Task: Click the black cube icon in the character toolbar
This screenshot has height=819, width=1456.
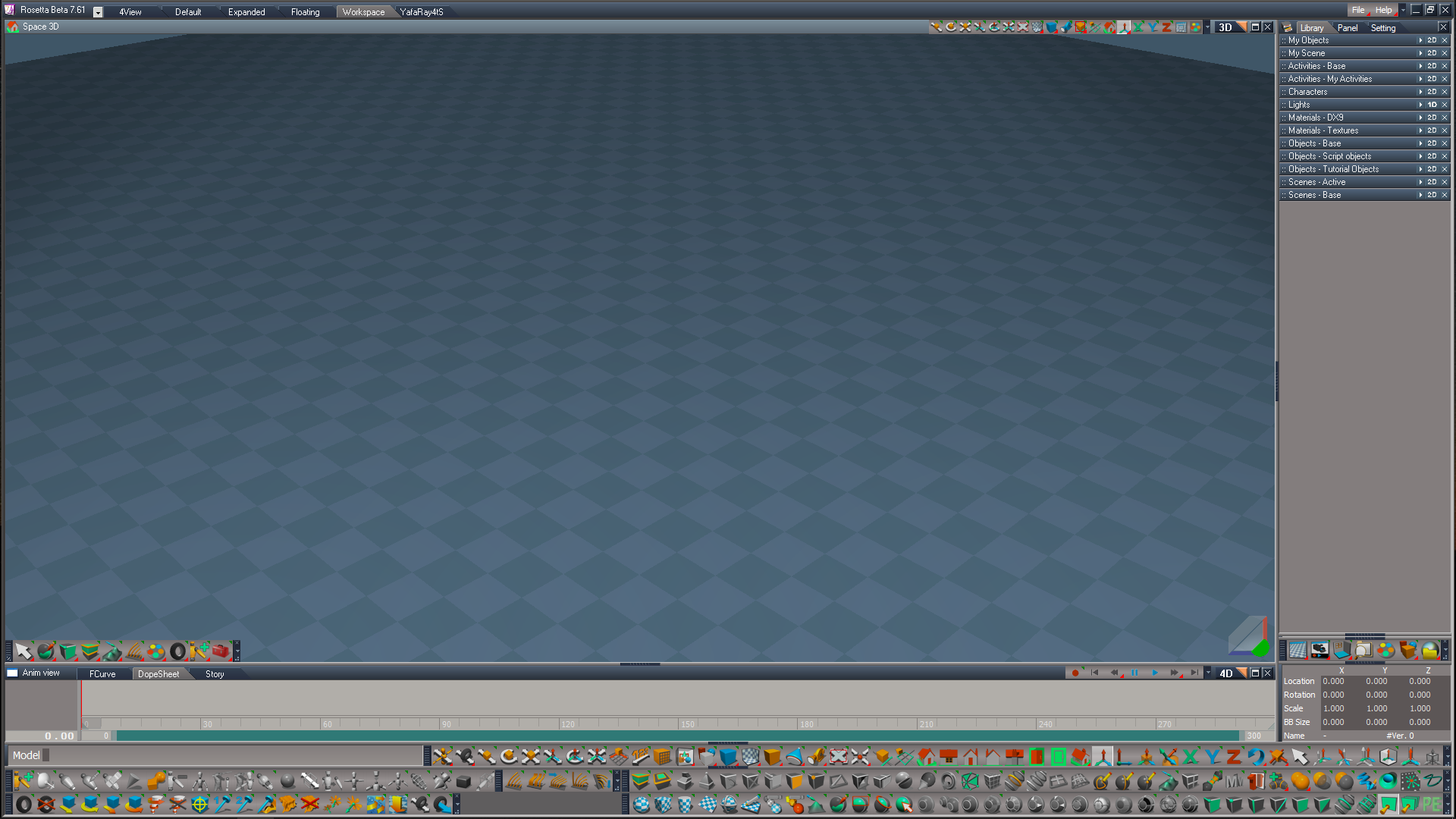Action: tap(463, 780)
